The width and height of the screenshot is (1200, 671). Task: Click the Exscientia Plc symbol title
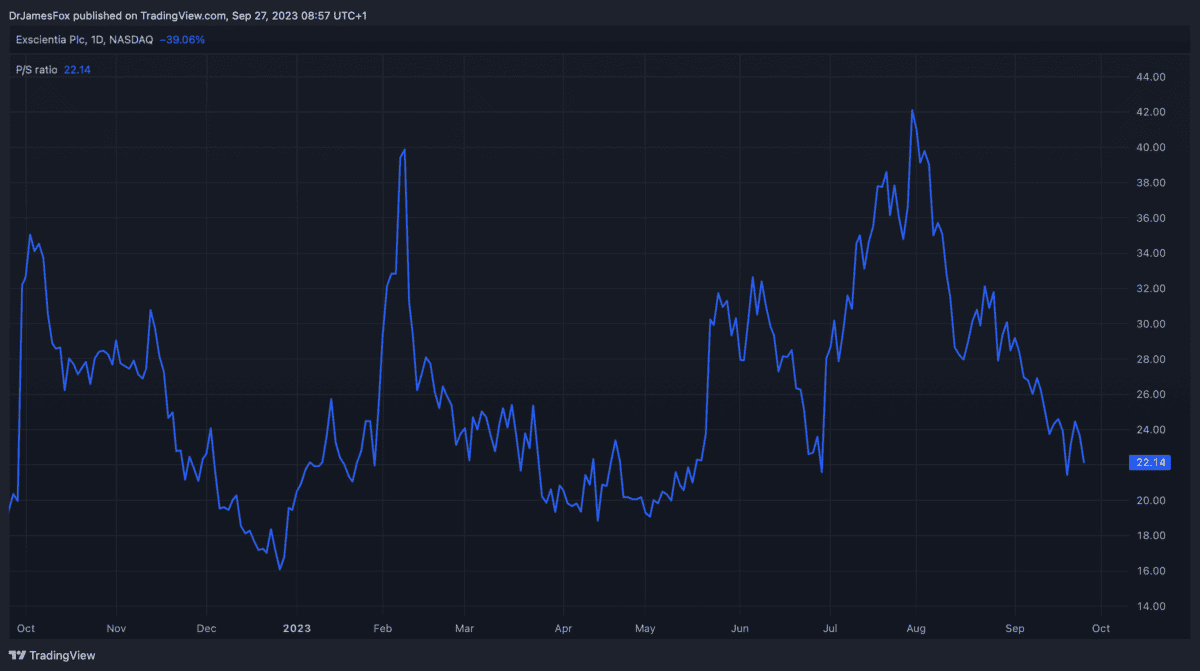click(x=99, y=40)
